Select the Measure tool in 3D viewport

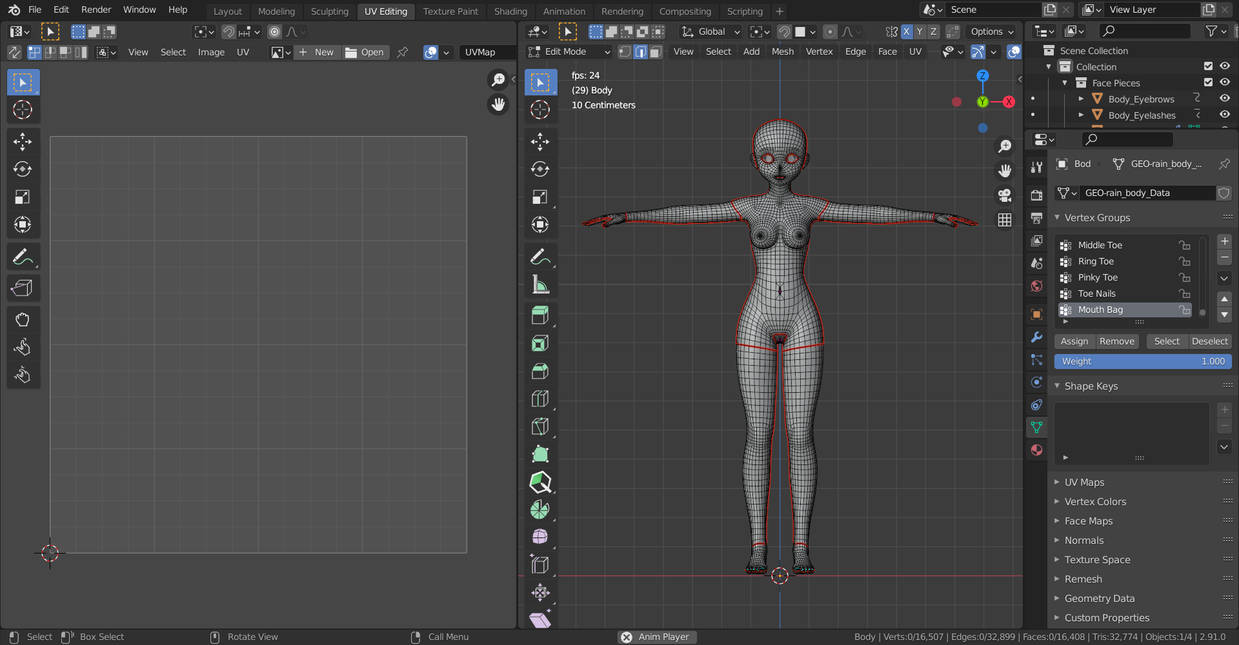[x=540, y=285]
